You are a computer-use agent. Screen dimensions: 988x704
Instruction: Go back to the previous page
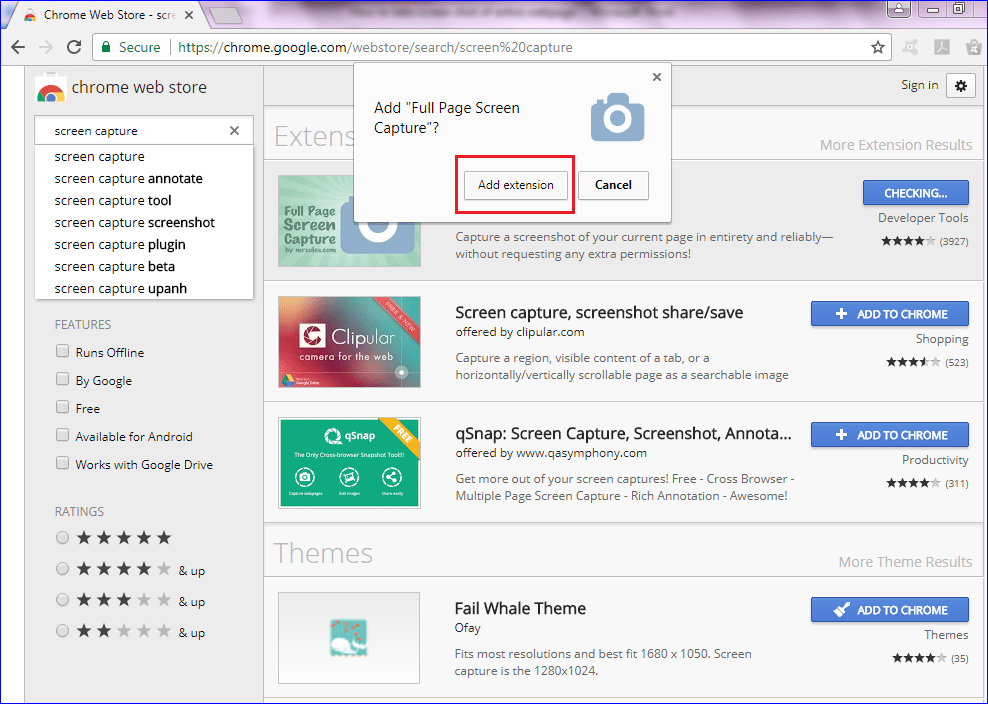pyautogui.click(x=18, y=47)
